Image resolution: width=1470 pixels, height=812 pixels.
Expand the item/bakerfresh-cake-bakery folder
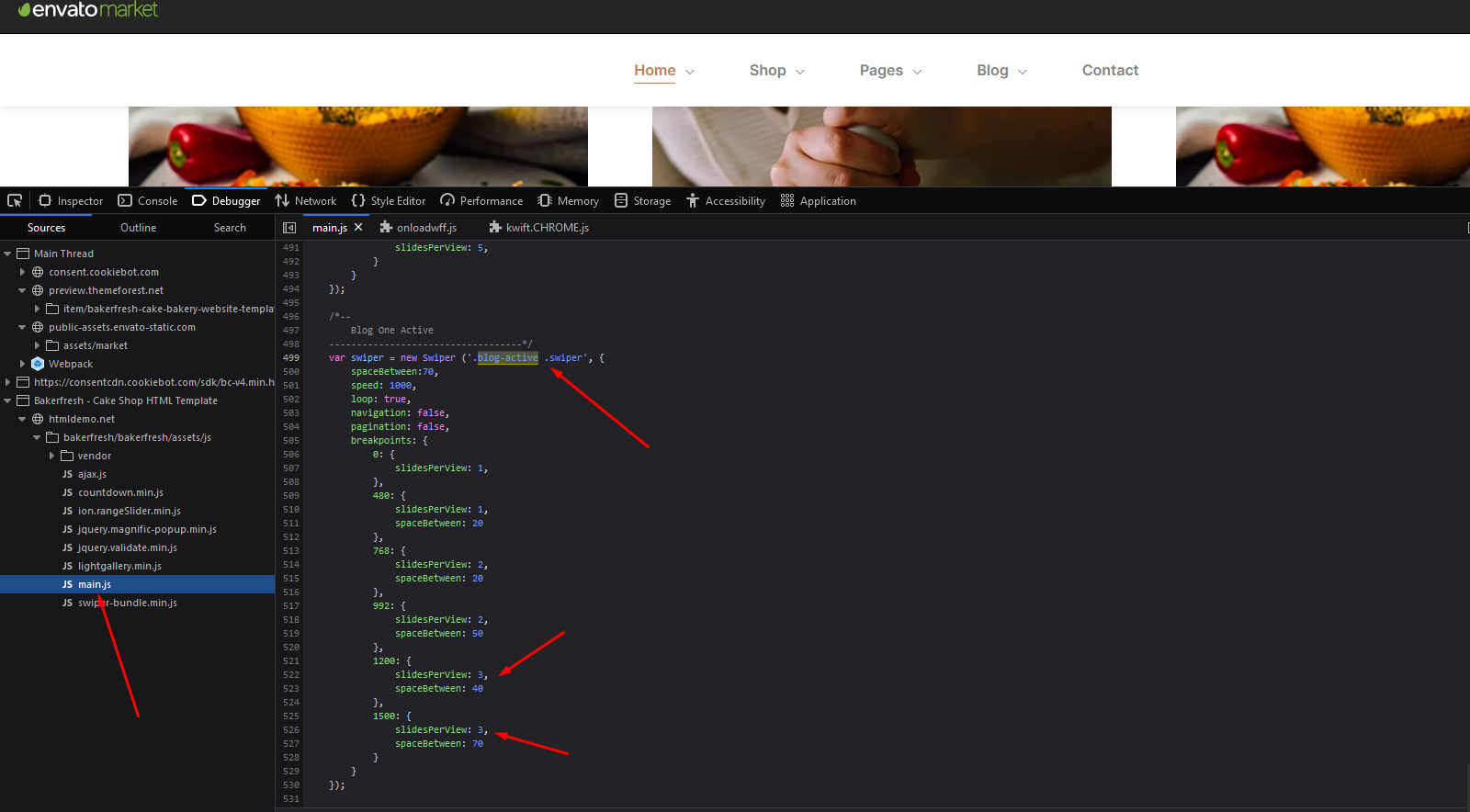pos(37,309)
